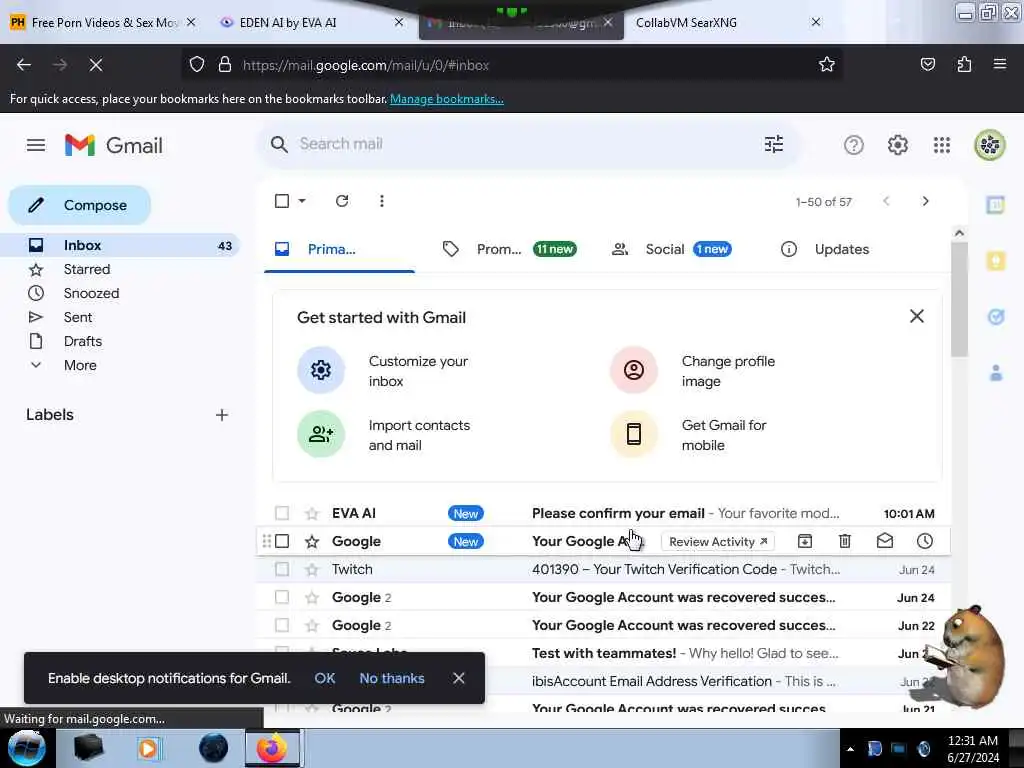
Task: Close the desktop notifications prompt
Action: [x=459, y=679]
